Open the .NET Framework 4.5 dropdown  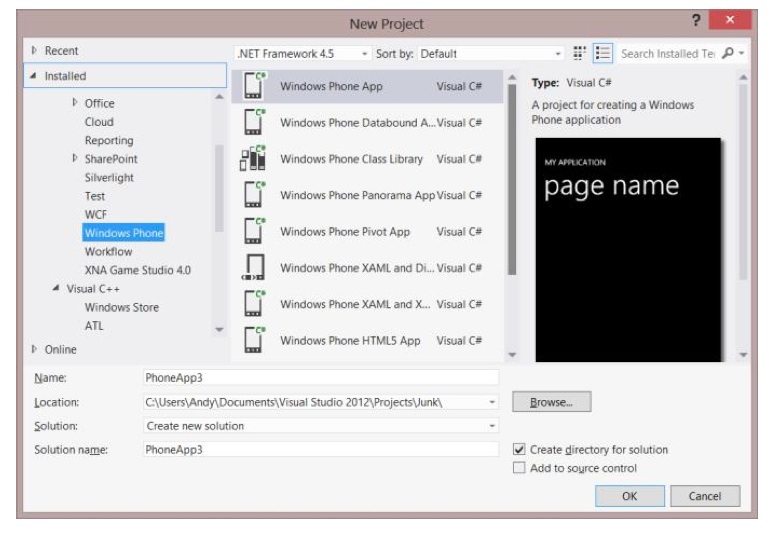[302, 54]
